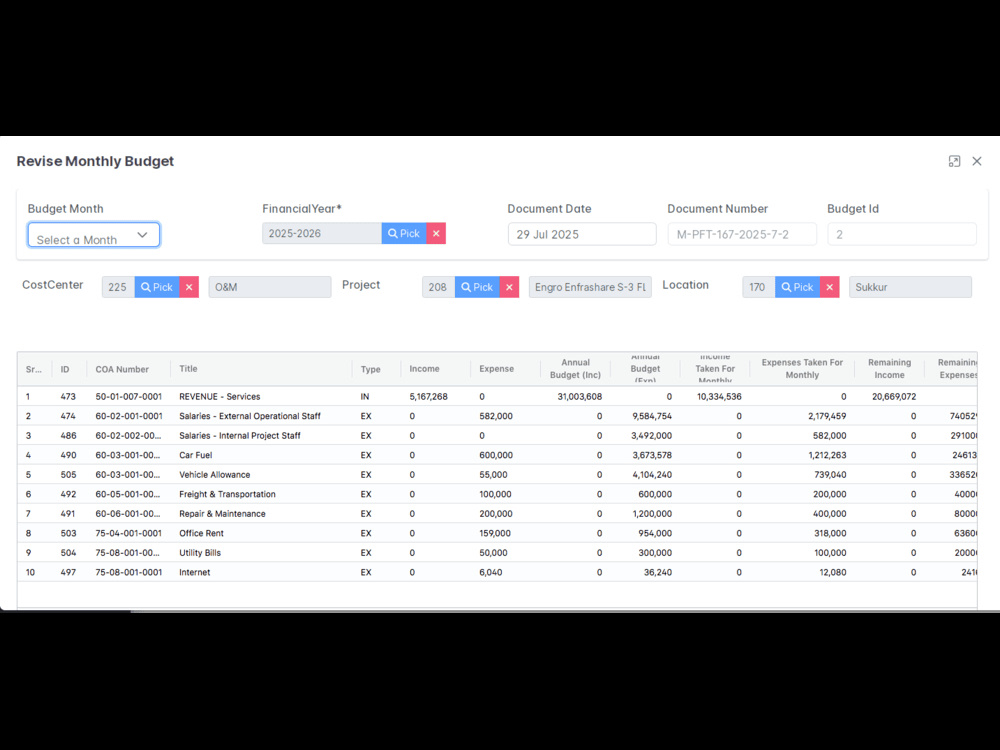The height and width of the screenshot is (750, 1000).
Task: Sort by the Type column header
Action: pyautogui.click(x=371, y=369)
